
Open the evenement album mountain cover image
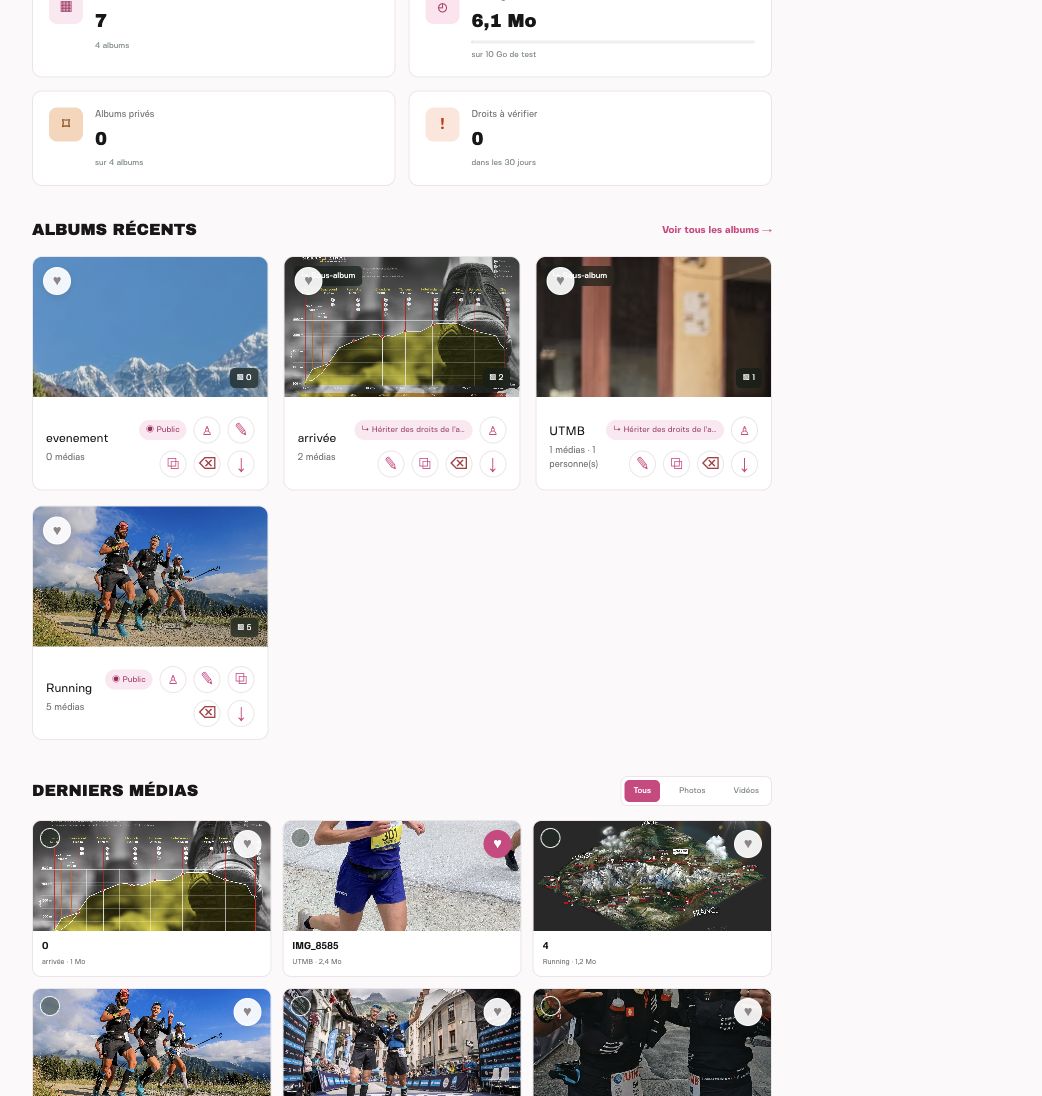coord(150,327)
